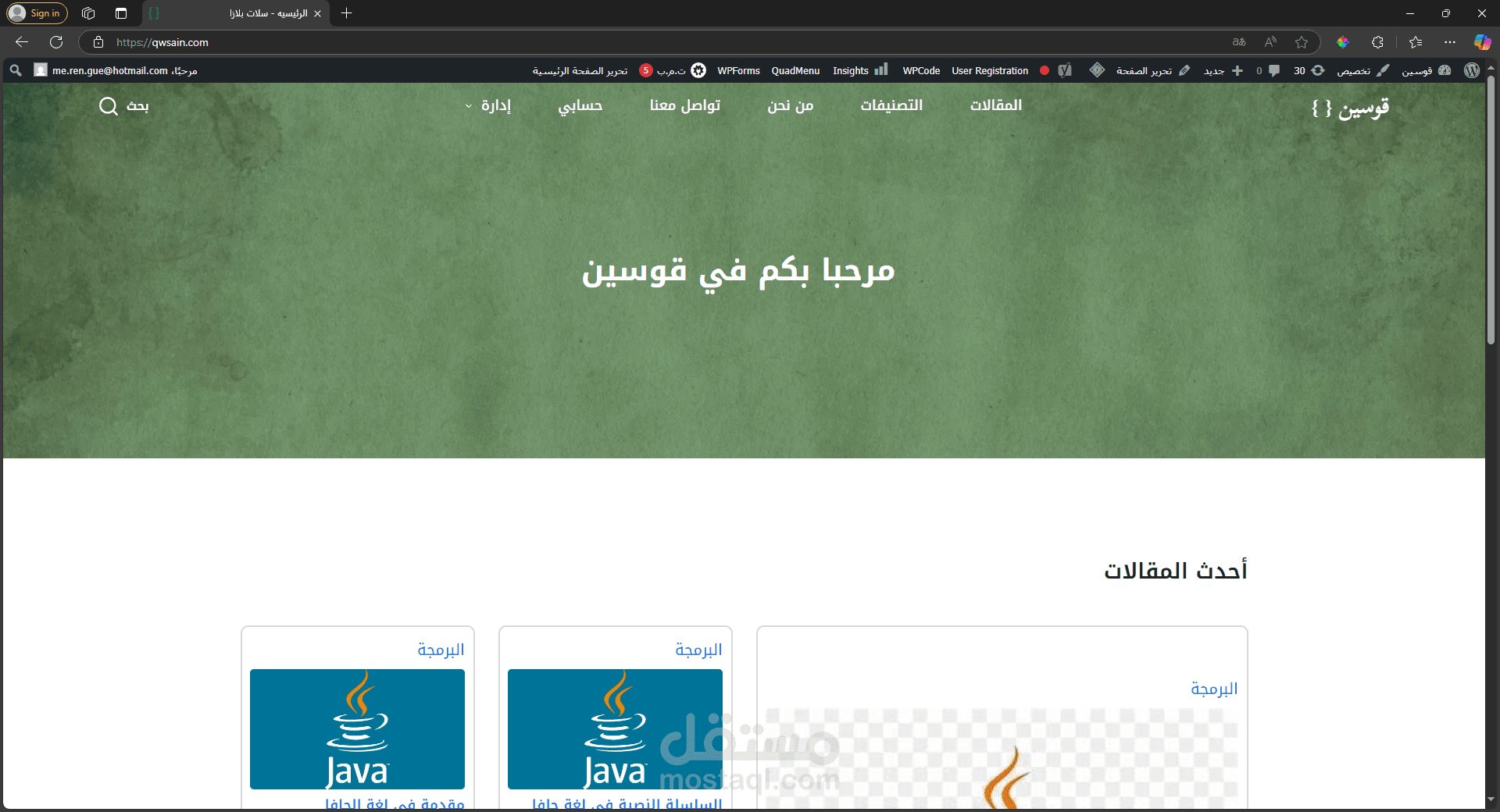
Task: Open the قوسين site dashboard link
Action: 1426,70
